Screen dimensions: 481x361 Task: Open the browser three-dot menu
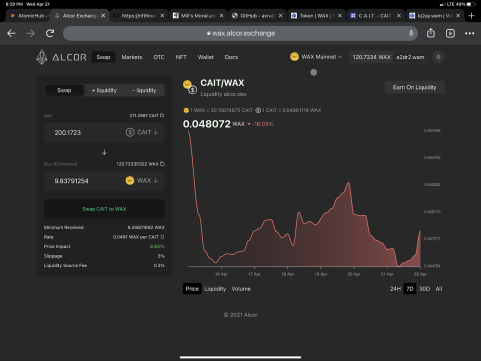pyautogui.click(x=470, y=33)
